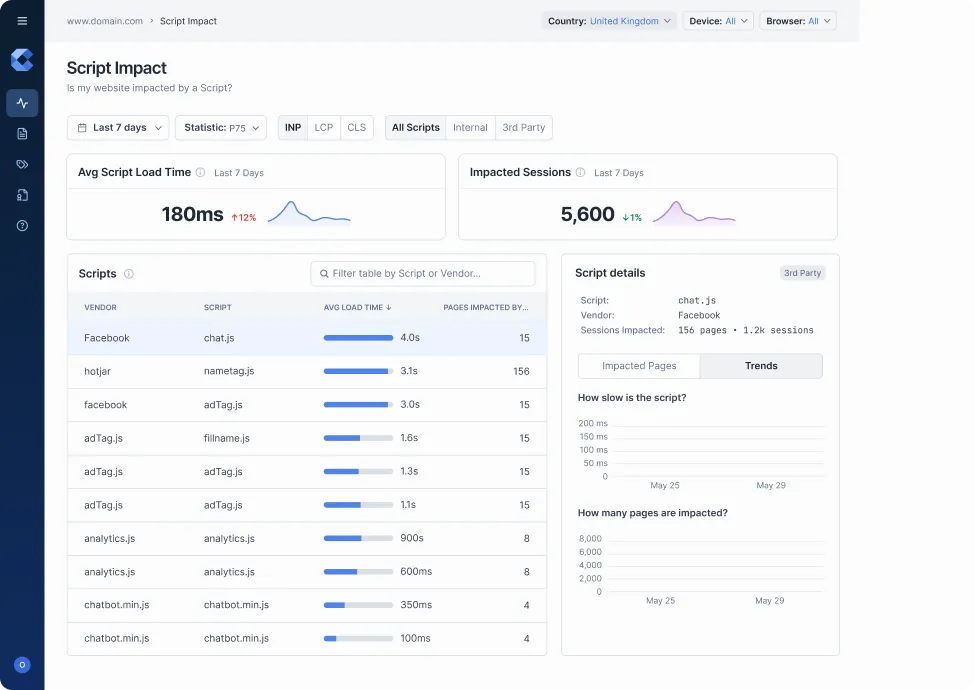
Task: Select the LCP metric toggle
Action: click(x=323, y=128)
